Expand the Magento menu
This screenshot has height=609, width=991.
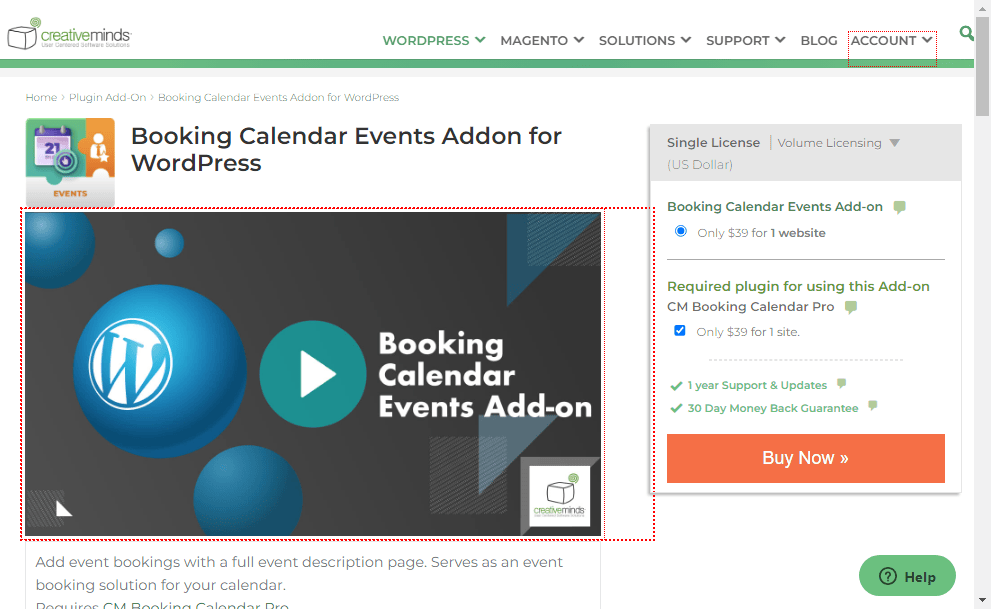pos(542,40)
